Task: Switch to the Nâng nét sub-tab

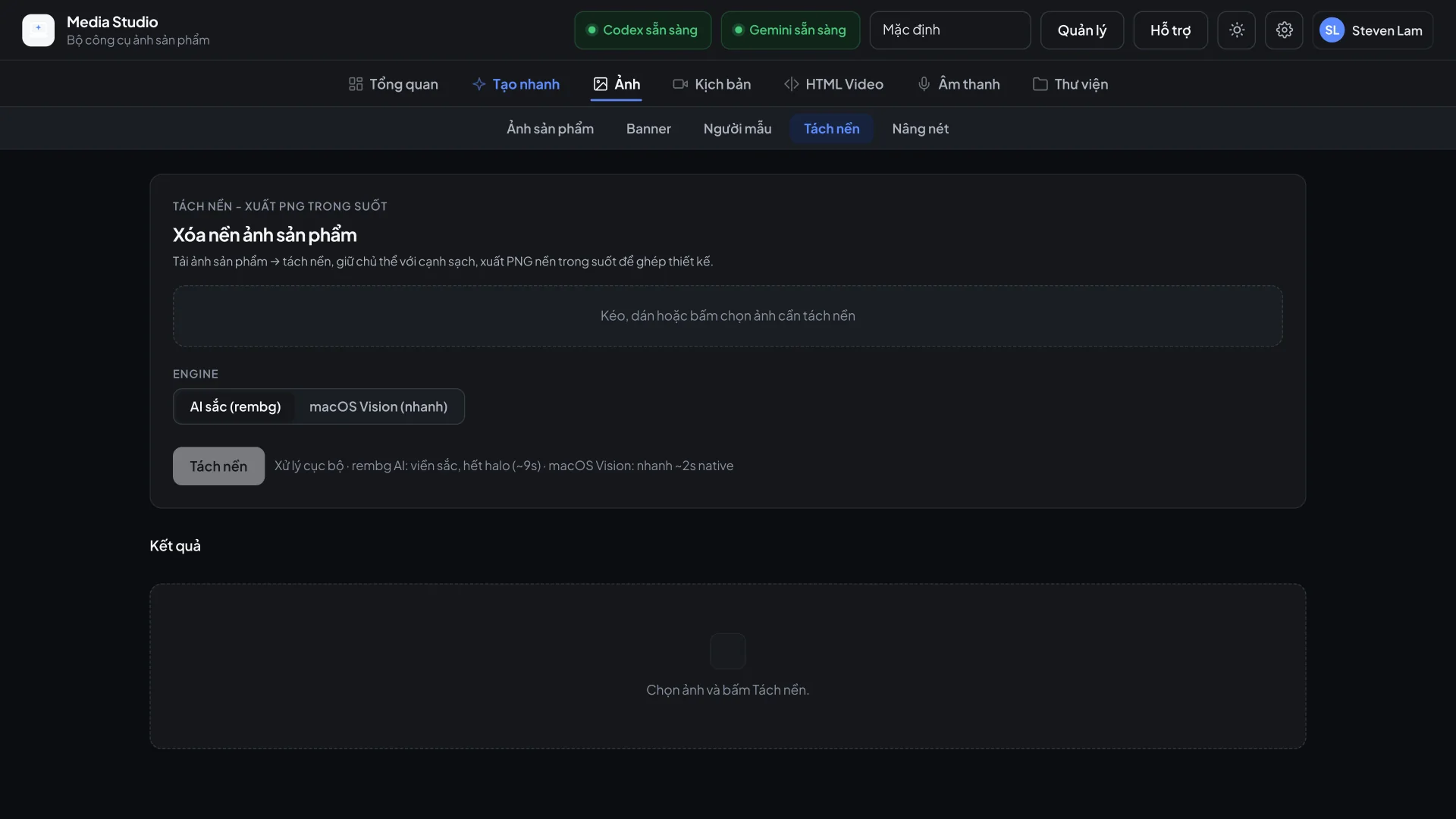Action: [x=920, y=129]
